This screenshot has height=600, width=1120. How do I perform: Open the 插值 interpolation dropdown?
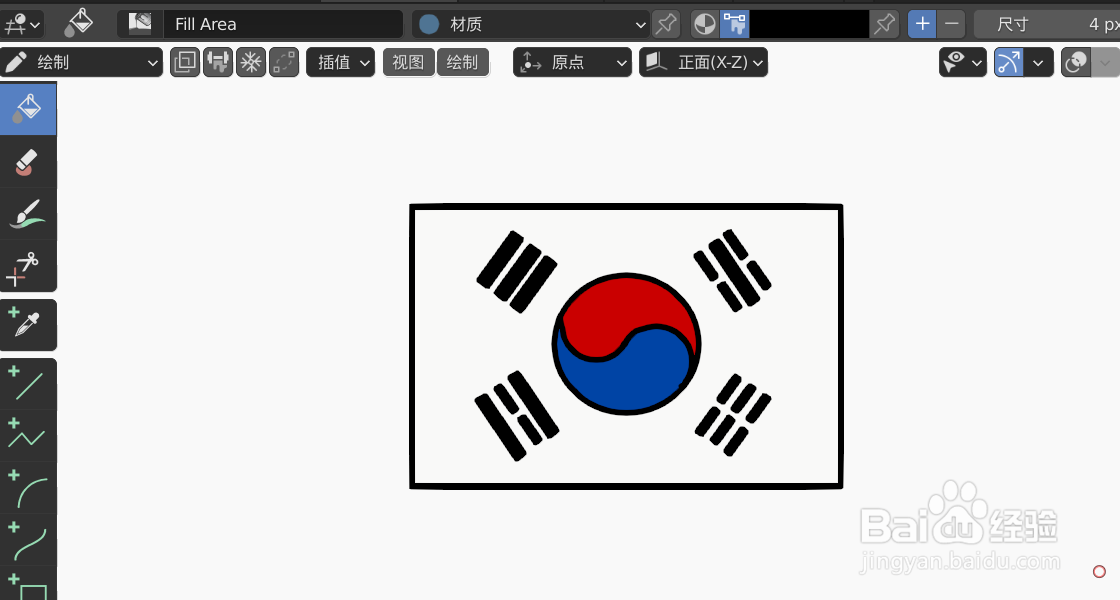point(340,61)
